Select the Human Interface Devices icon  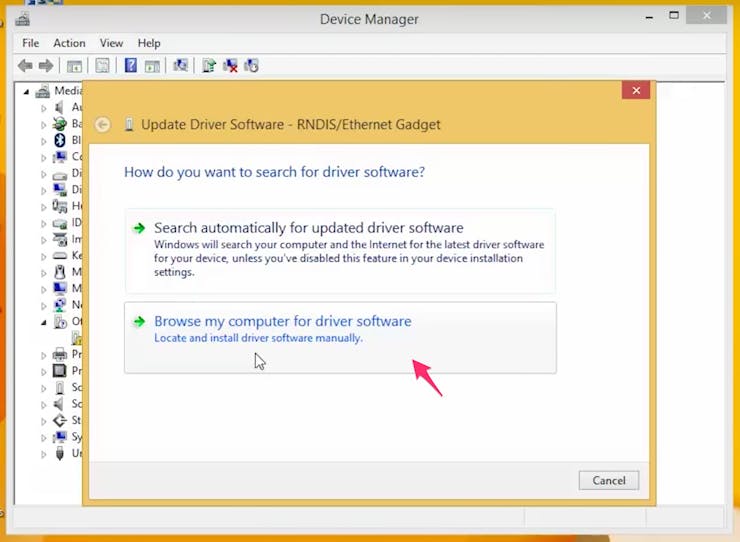[x=59, y=206]
